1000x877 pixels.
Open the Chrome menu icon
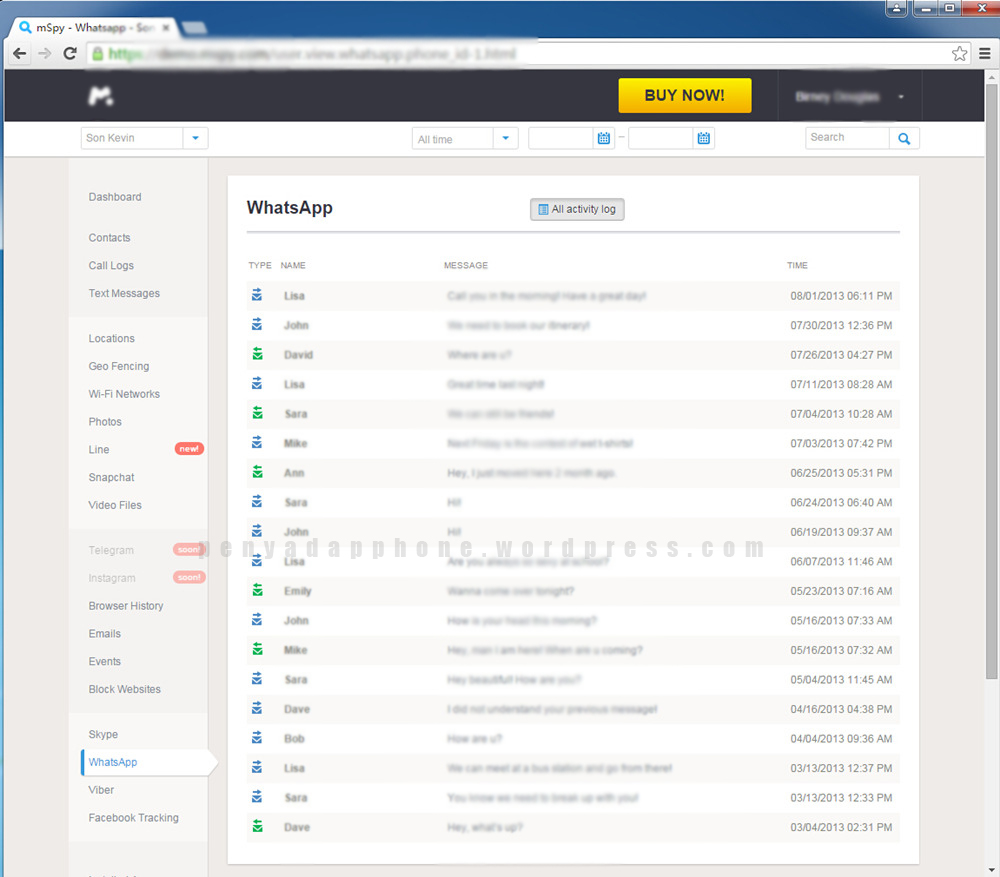coord(985,53)
